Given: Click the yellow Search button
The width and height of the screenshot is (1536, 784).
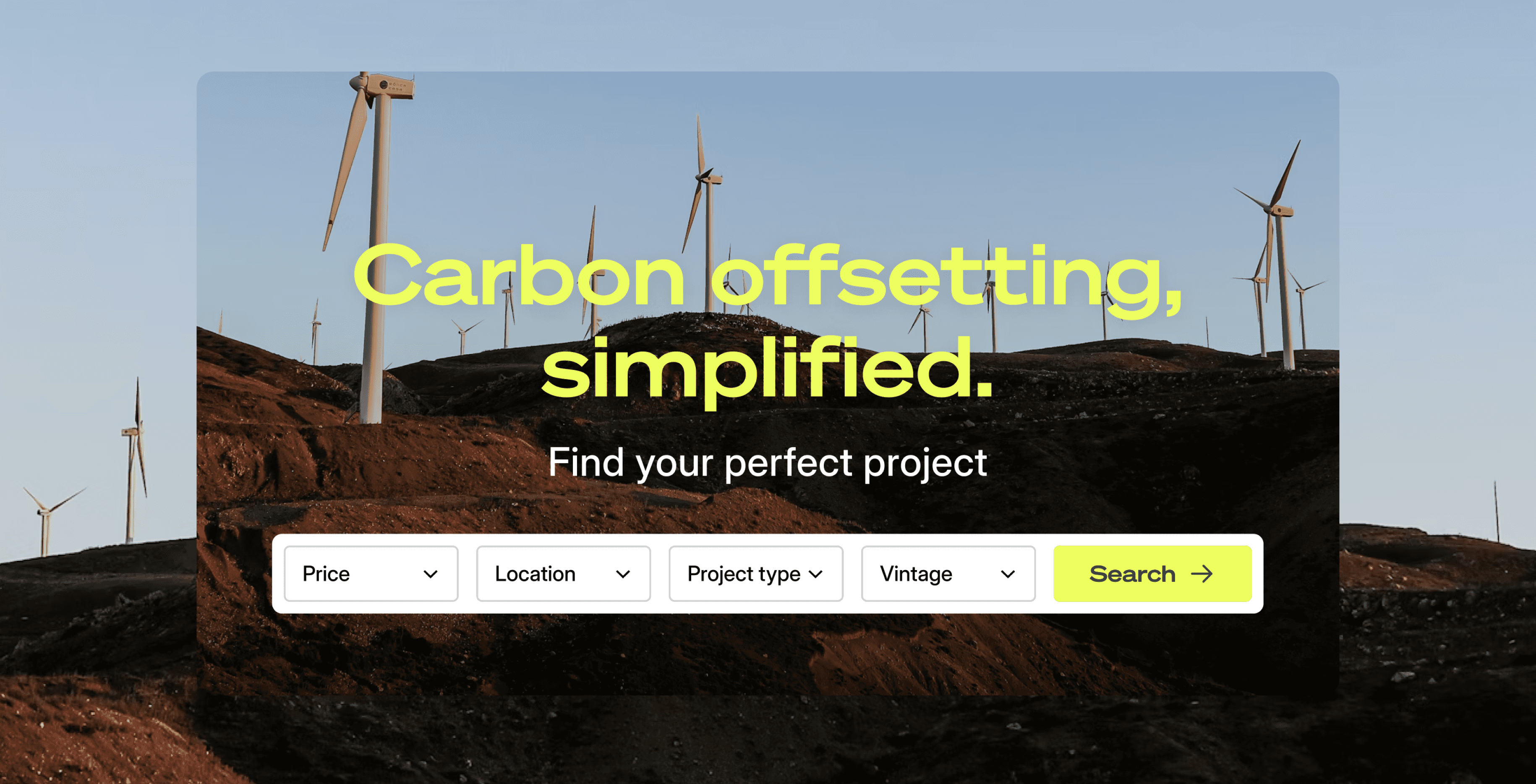Looking at the screenshot, I should pyautogui.click(x=1152, y=573).
